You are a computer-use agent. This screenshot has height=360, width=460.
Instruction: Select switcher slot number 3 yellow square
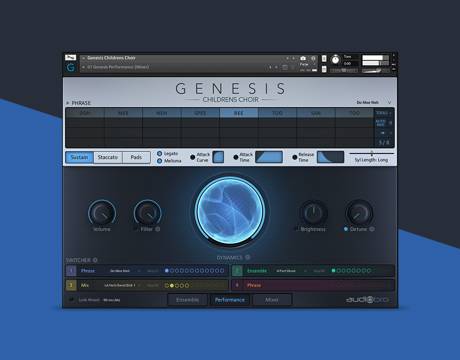[71, 285]
